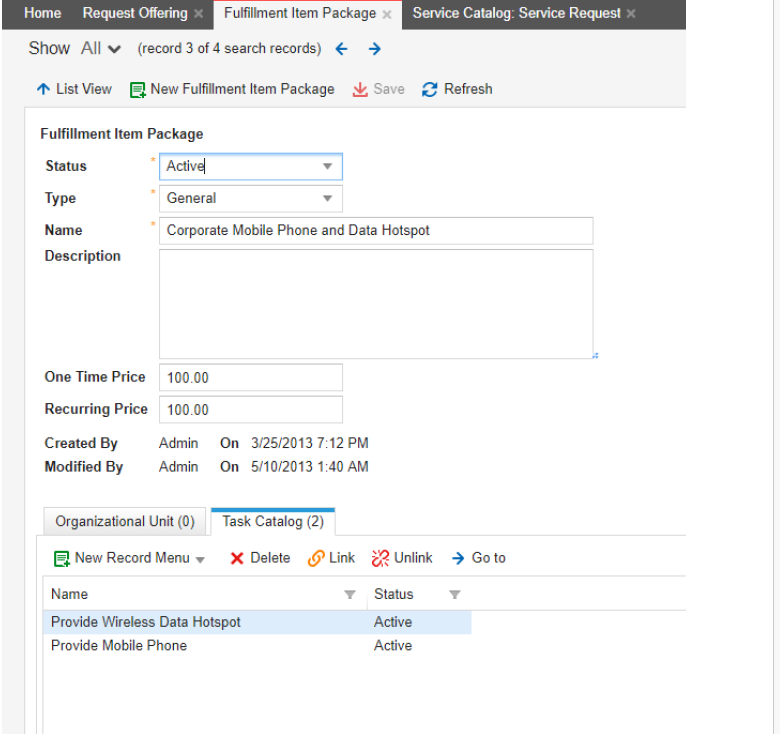The image size is (780, 734).
Task: Click the Go to arrow icon
Action: (x=458, y=558)
